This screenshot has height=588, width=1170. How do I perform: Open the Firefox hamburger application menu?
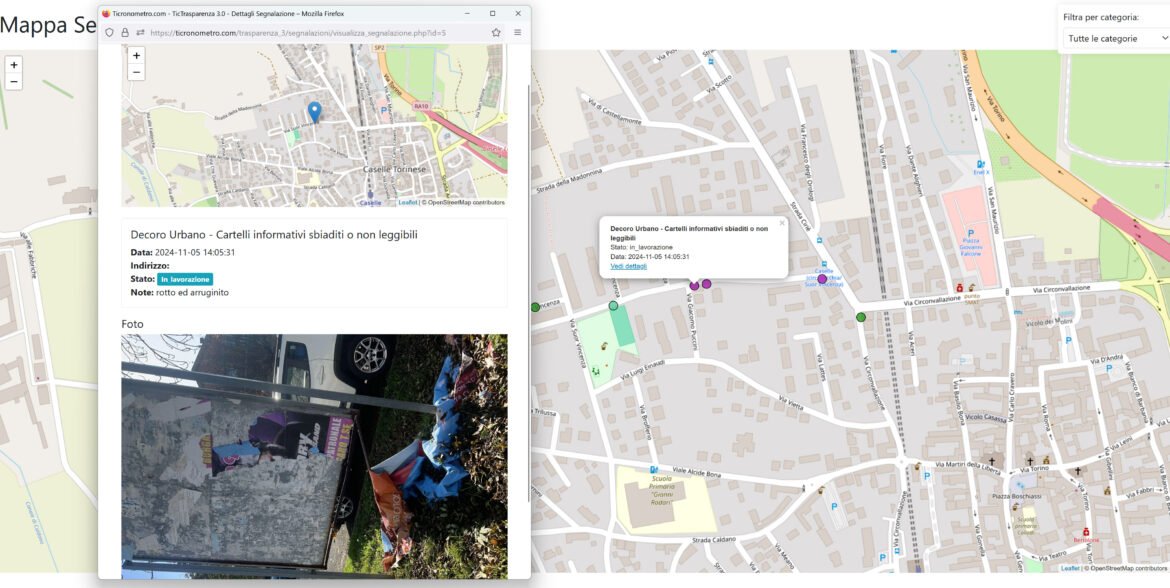click(x=517, y=32)
